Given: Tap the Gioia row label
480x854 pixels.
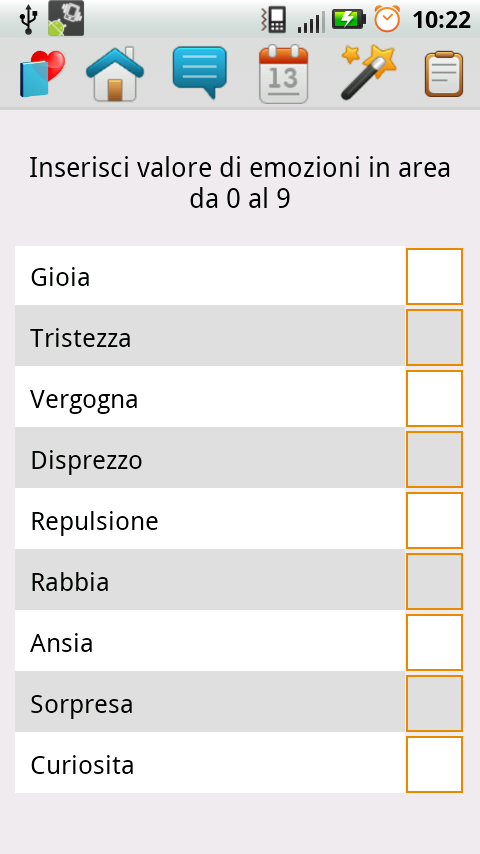Looking at the screenshot, I should pyautogui.click(x=60, y=277).
